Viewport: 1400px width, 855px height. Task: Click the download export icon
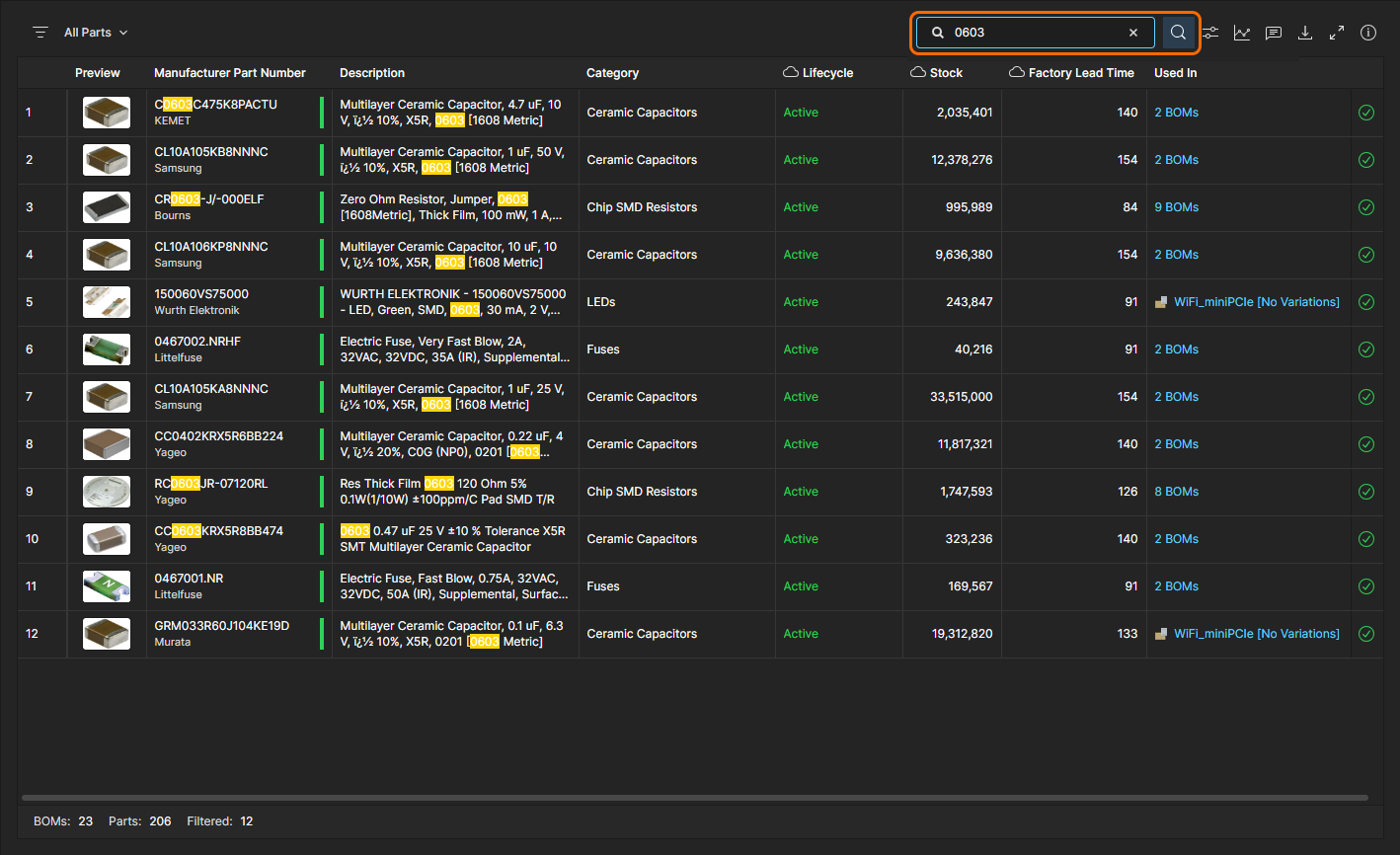pos(1305,33)
